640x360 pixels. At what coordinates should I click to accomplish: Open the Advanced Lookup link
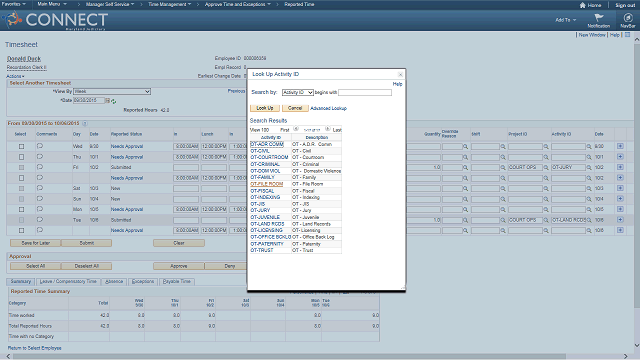point(328,109)
